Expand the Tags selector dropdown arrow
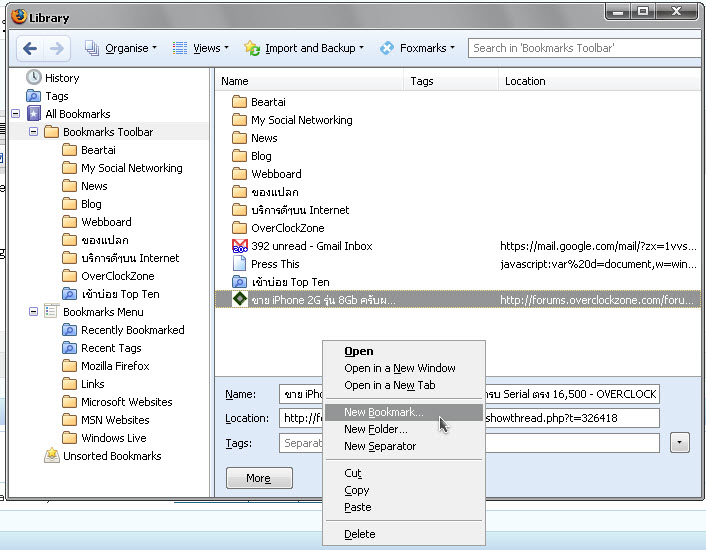This screenshot has height=550, width=706. 680,442
